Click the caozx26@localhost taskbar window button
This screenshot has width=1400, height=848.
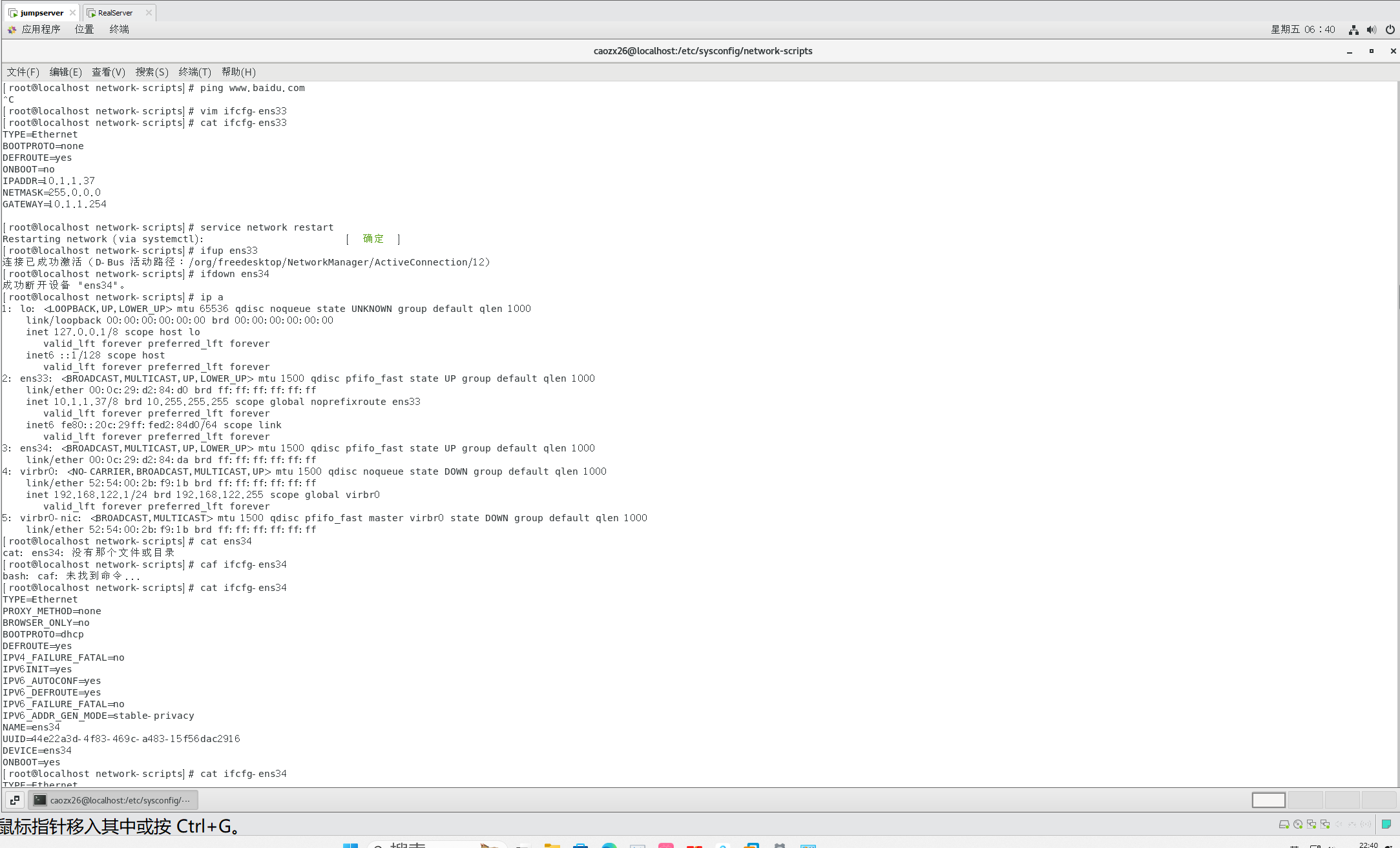tap(114, 800)
